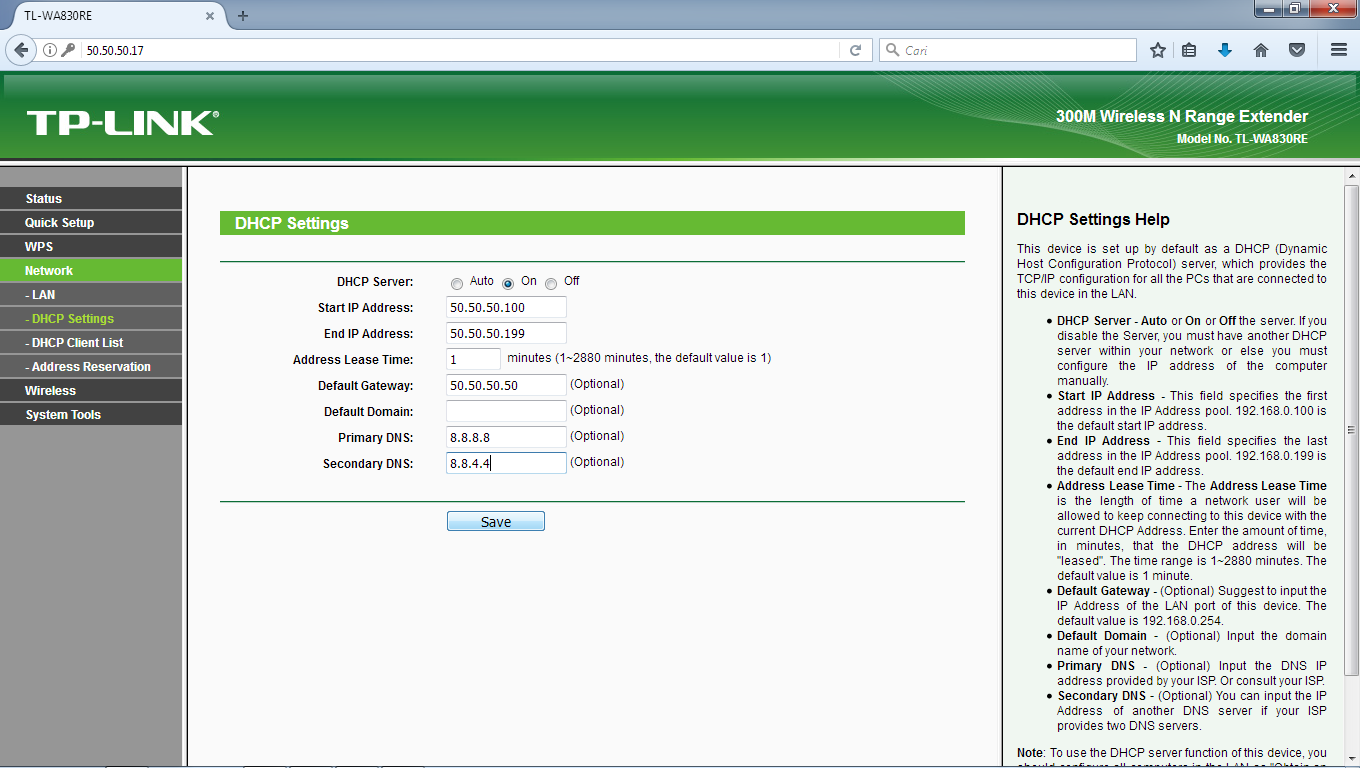Save the DHCP settings

point(496,522)
